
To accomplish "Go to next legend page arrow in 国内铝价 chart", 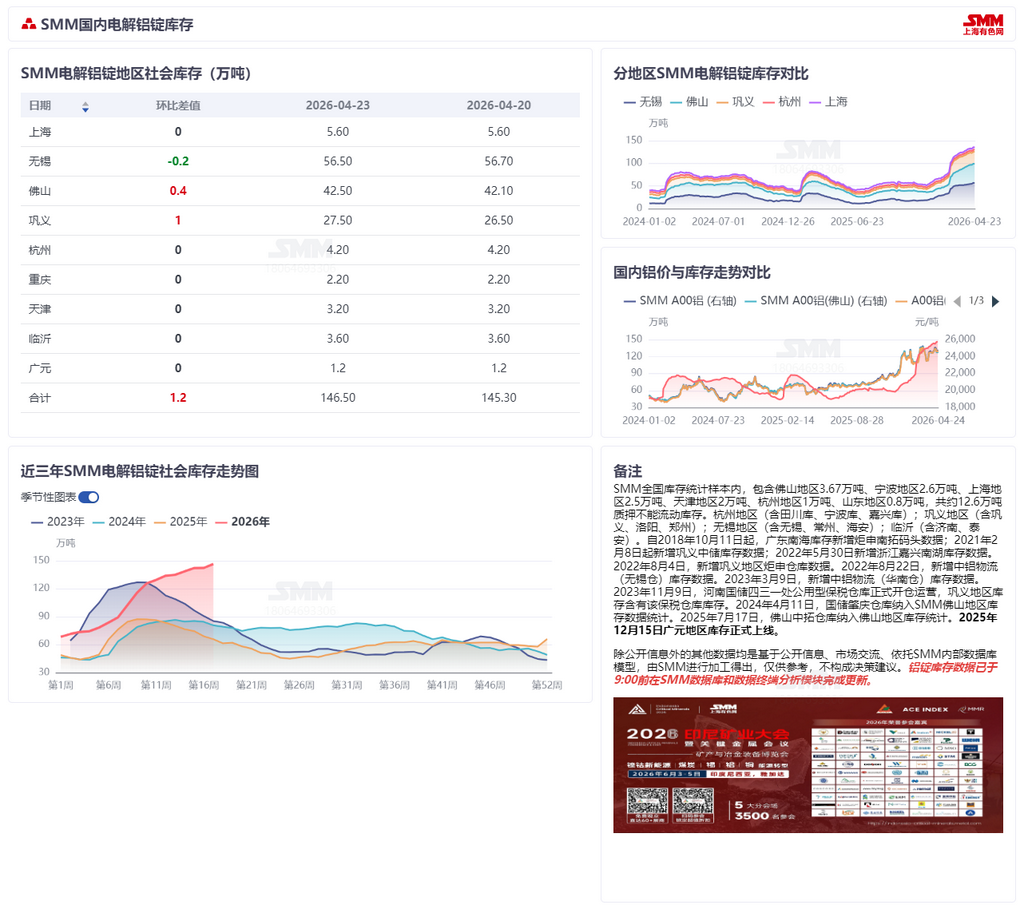I will tap(995, 301).
